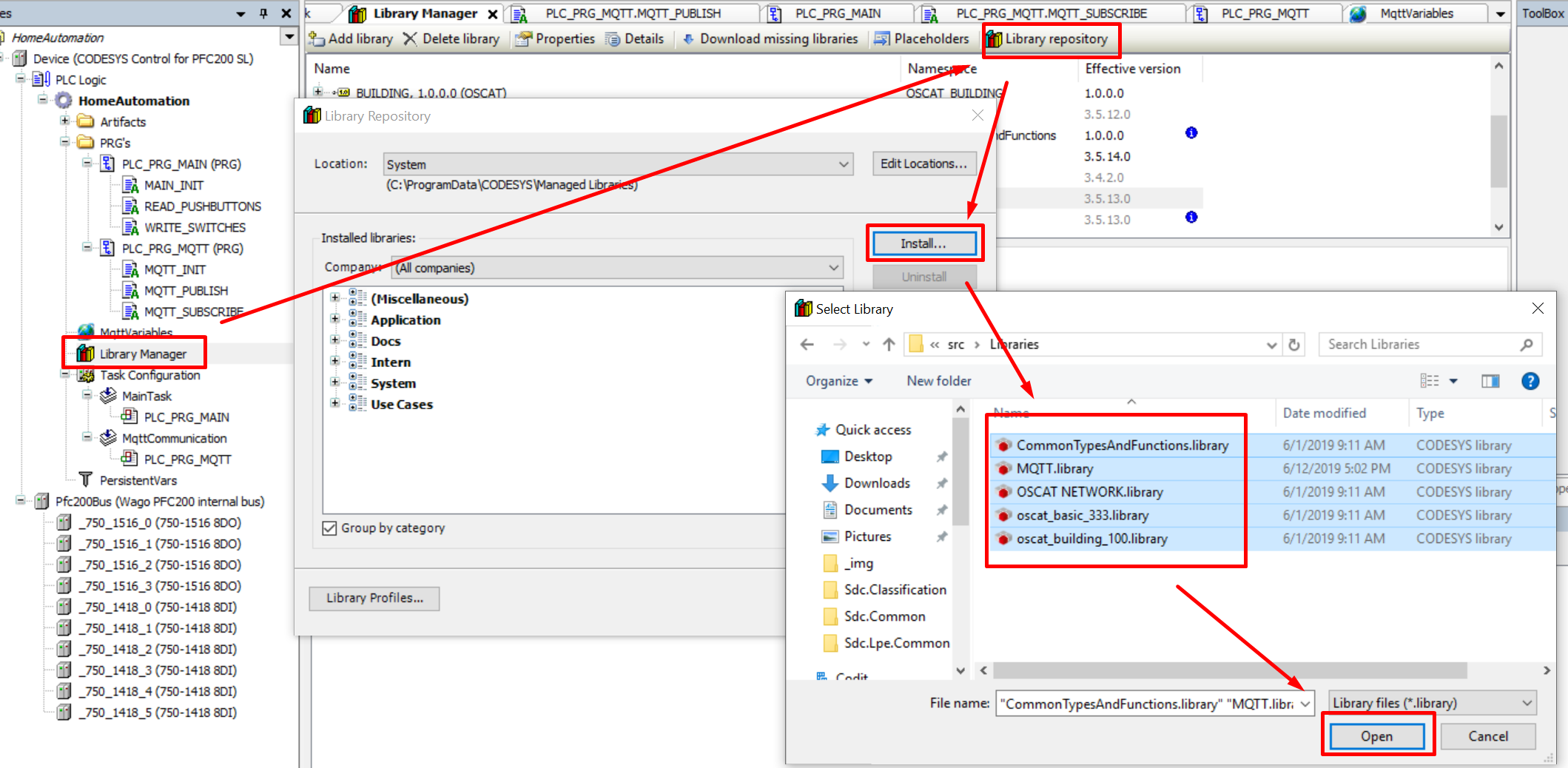Change file view layout icon
The width and height of the screenshot is (1568, 768).
click(x=1430, y=380)
